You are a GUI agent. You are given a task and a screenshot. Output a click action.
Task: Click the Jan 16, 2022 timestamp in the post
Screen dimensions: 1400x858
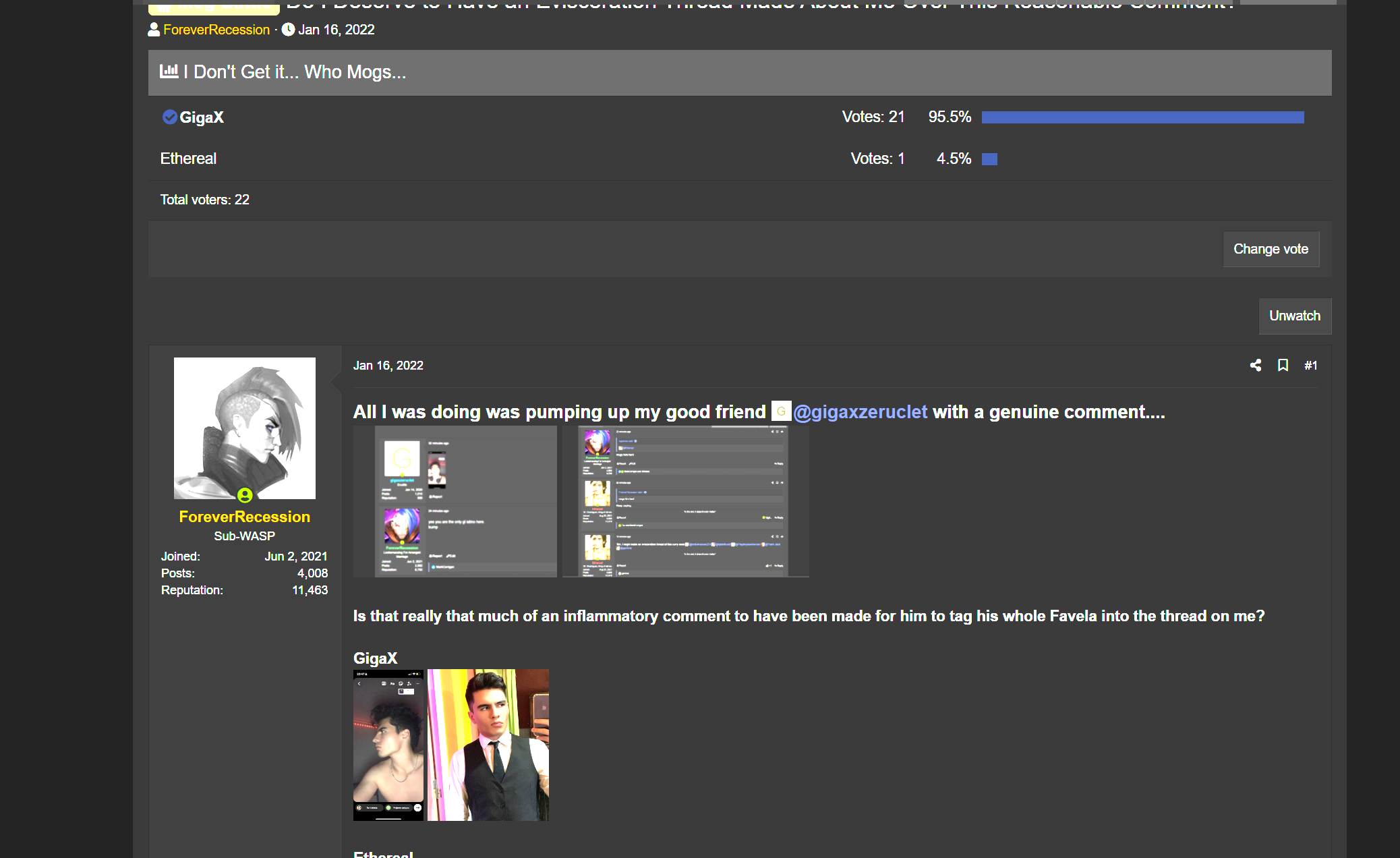coord(388,365)
